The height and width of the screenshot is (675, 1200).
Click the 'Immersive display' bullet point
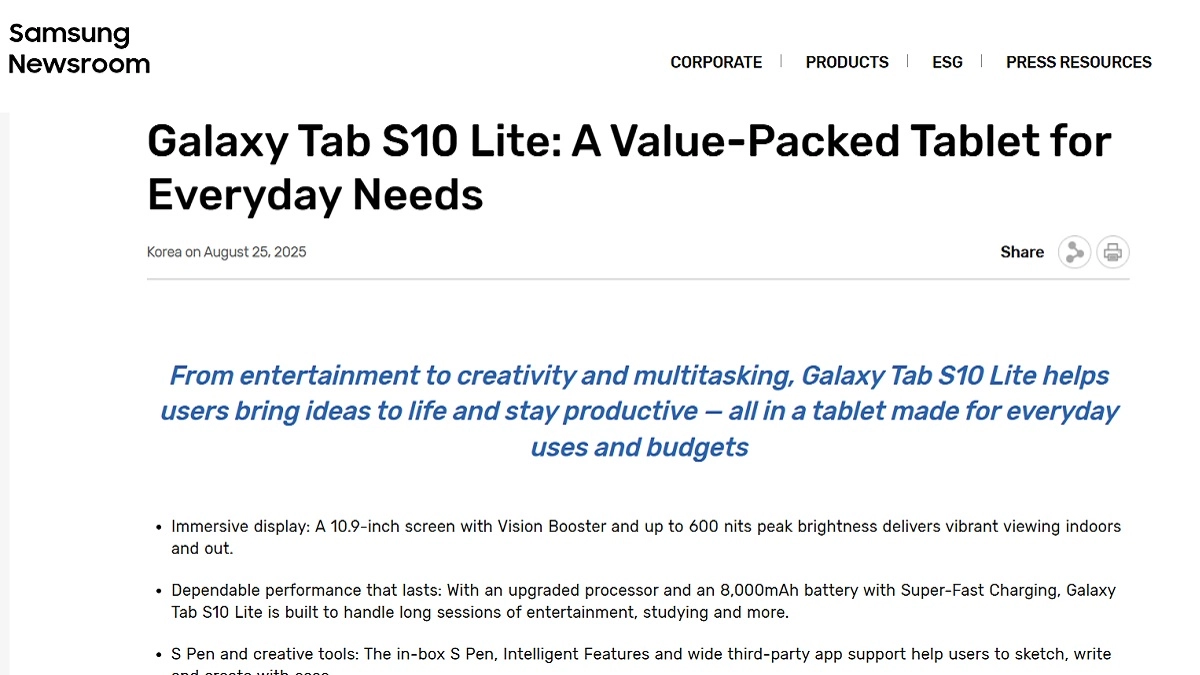[240, 526]
